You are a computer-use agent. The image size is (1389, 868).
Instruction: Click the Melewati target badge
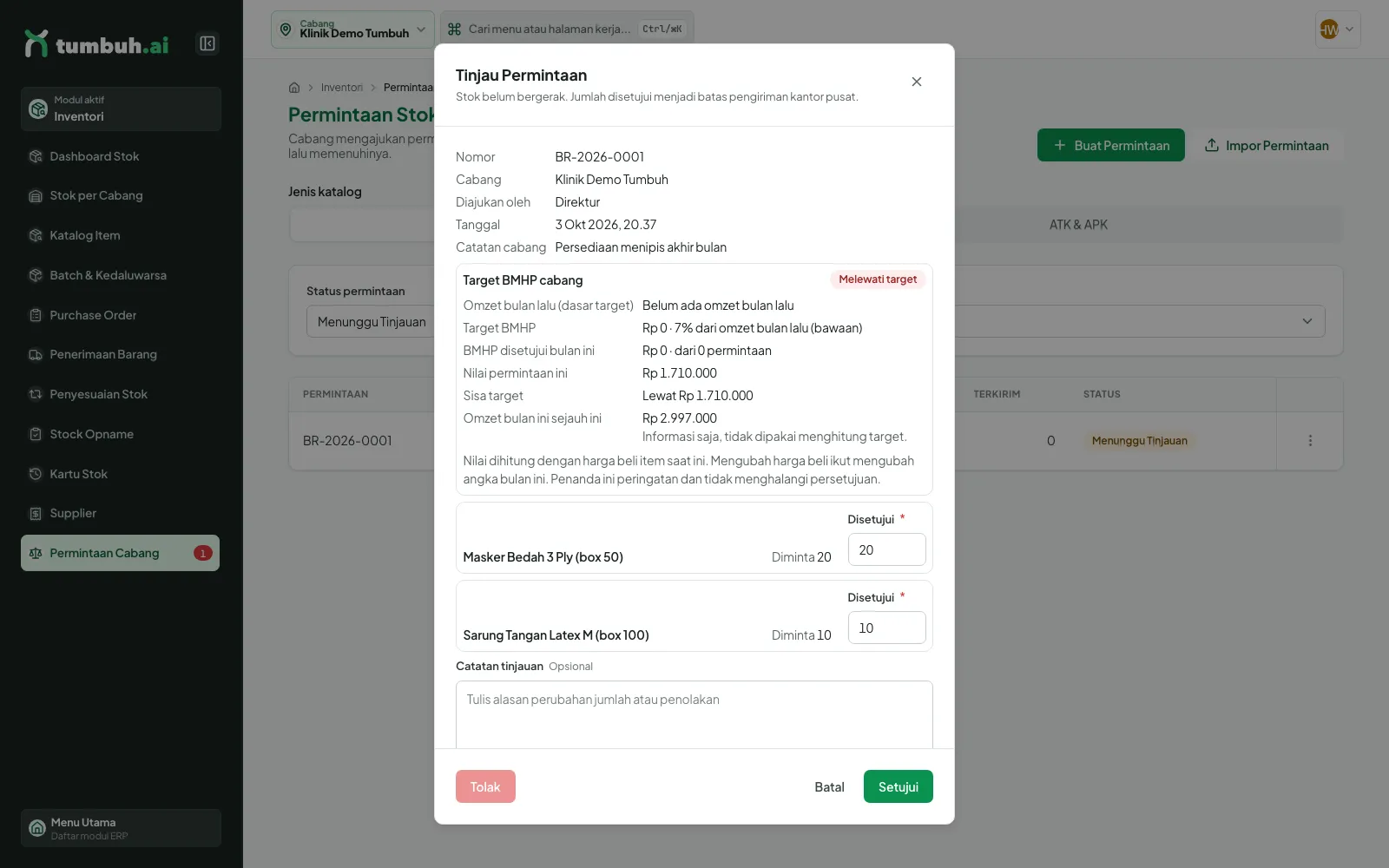pyautogui.click(x=878, y=279)
